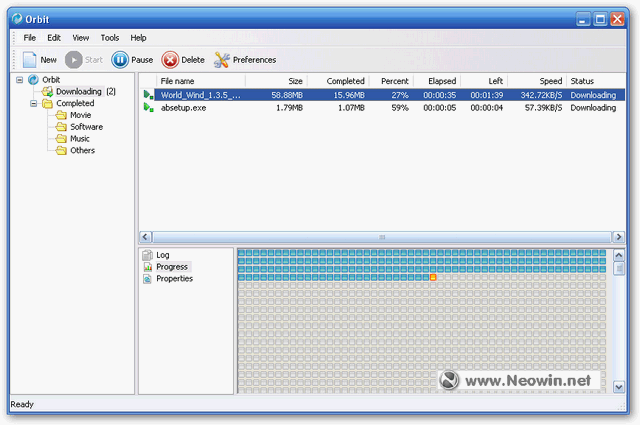Collapse the Orbit root tree node
Viewport: 640px width, 425px height.
20,80
